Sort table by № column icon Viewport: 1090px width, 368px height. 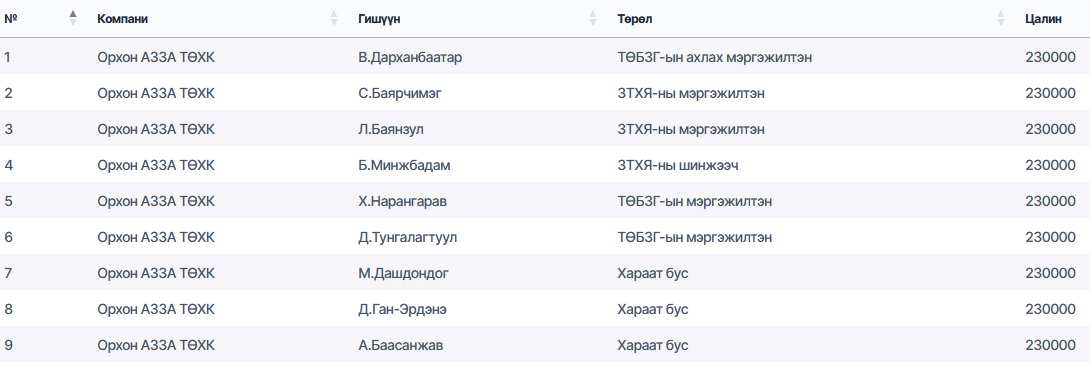pos(73,19)
